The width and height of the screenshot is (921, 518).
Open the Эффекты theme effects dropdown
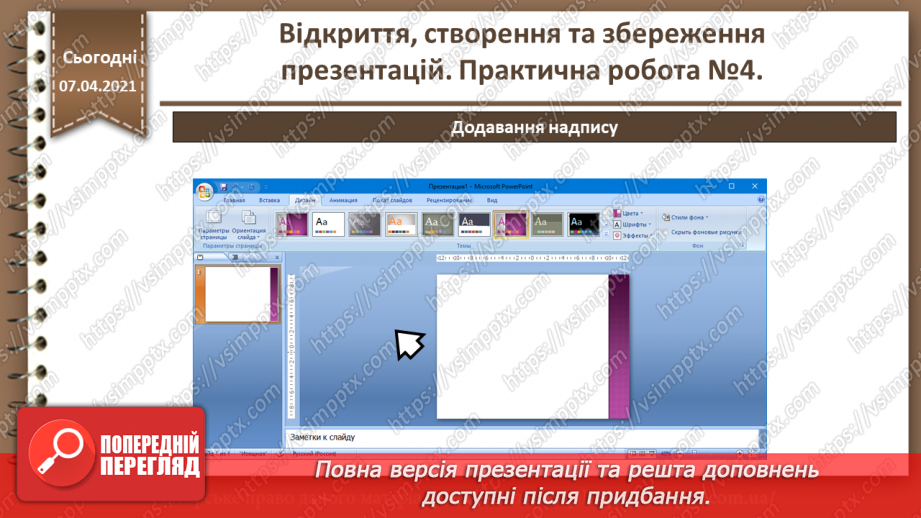point(633,236)
